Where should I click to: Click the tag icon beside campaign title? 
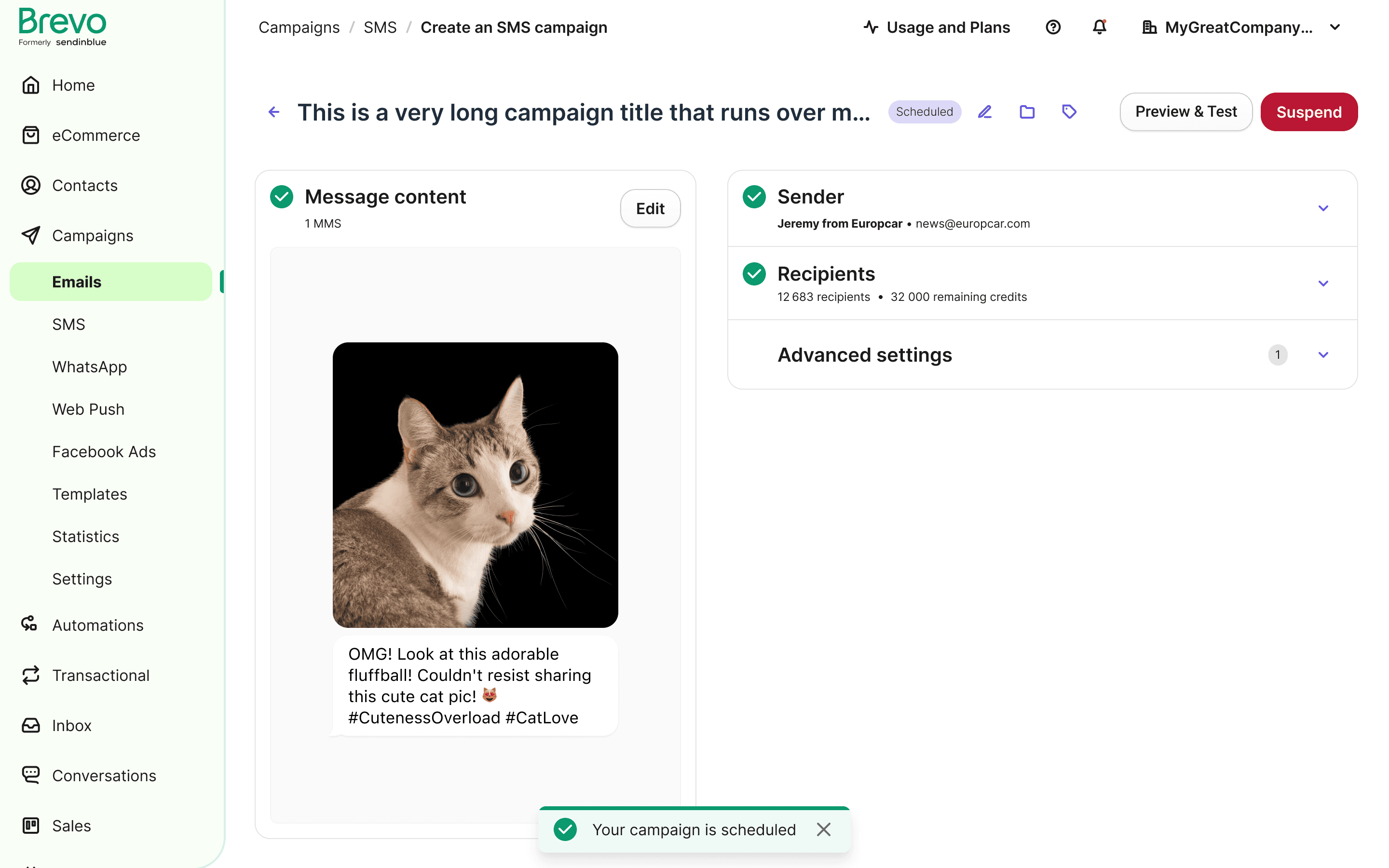1069,112
